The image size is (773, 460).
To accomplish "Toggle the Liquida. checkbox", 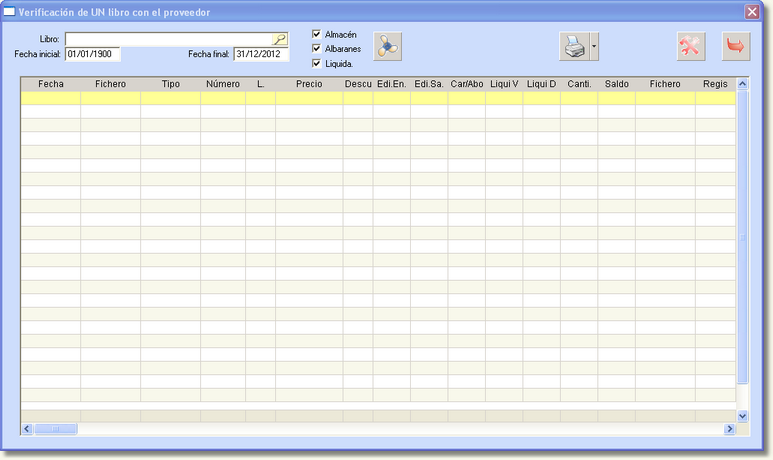I will coord(317,63).
